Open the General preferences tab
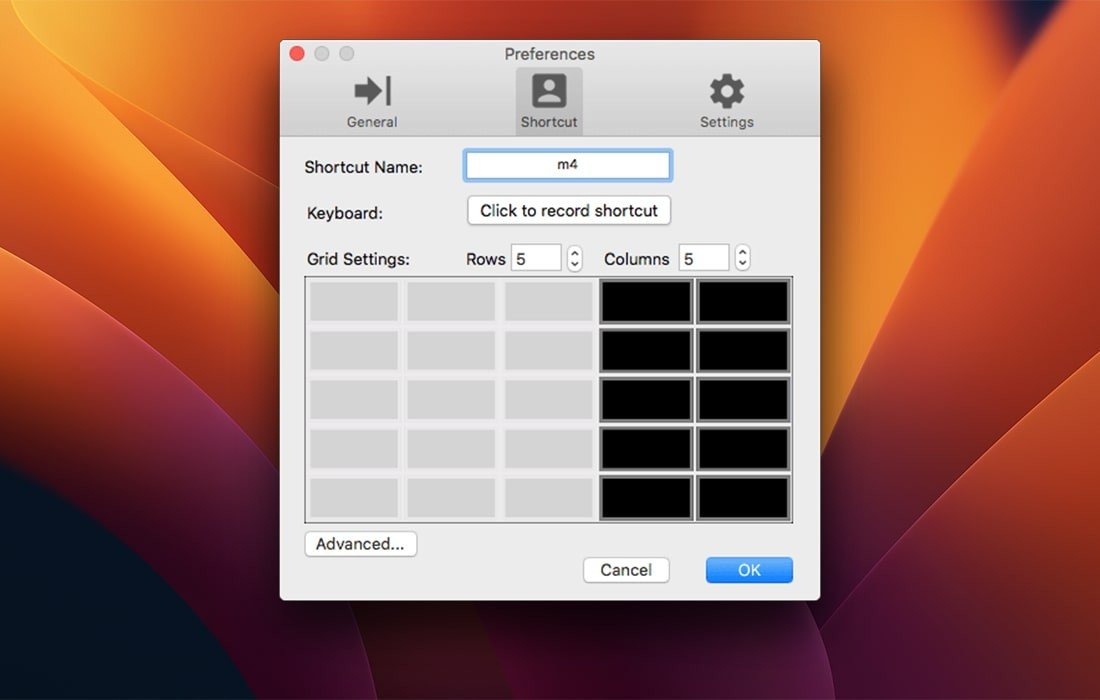The width and height of the screenshot is (1100, 700). [372, 102]
